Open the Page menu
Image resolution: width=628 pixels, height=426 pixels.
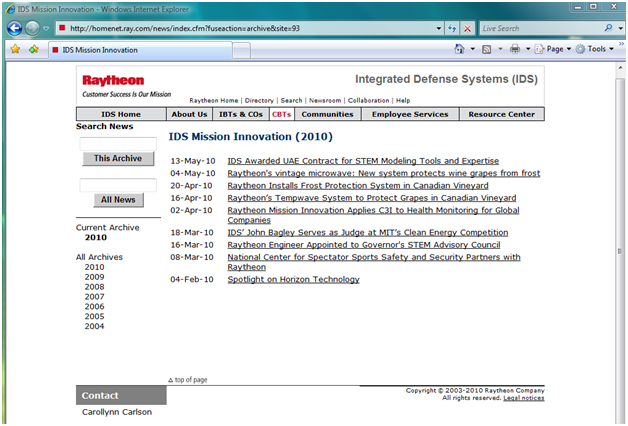click(x=553, y=49)
